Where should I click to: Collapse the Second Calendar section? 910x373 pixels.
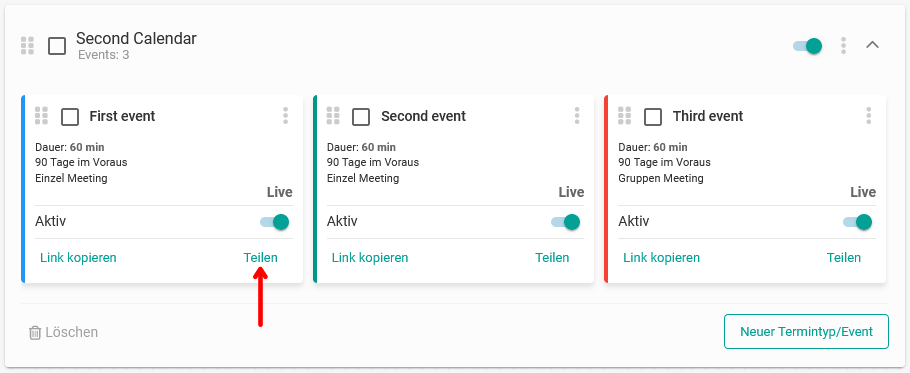[872, 45]
